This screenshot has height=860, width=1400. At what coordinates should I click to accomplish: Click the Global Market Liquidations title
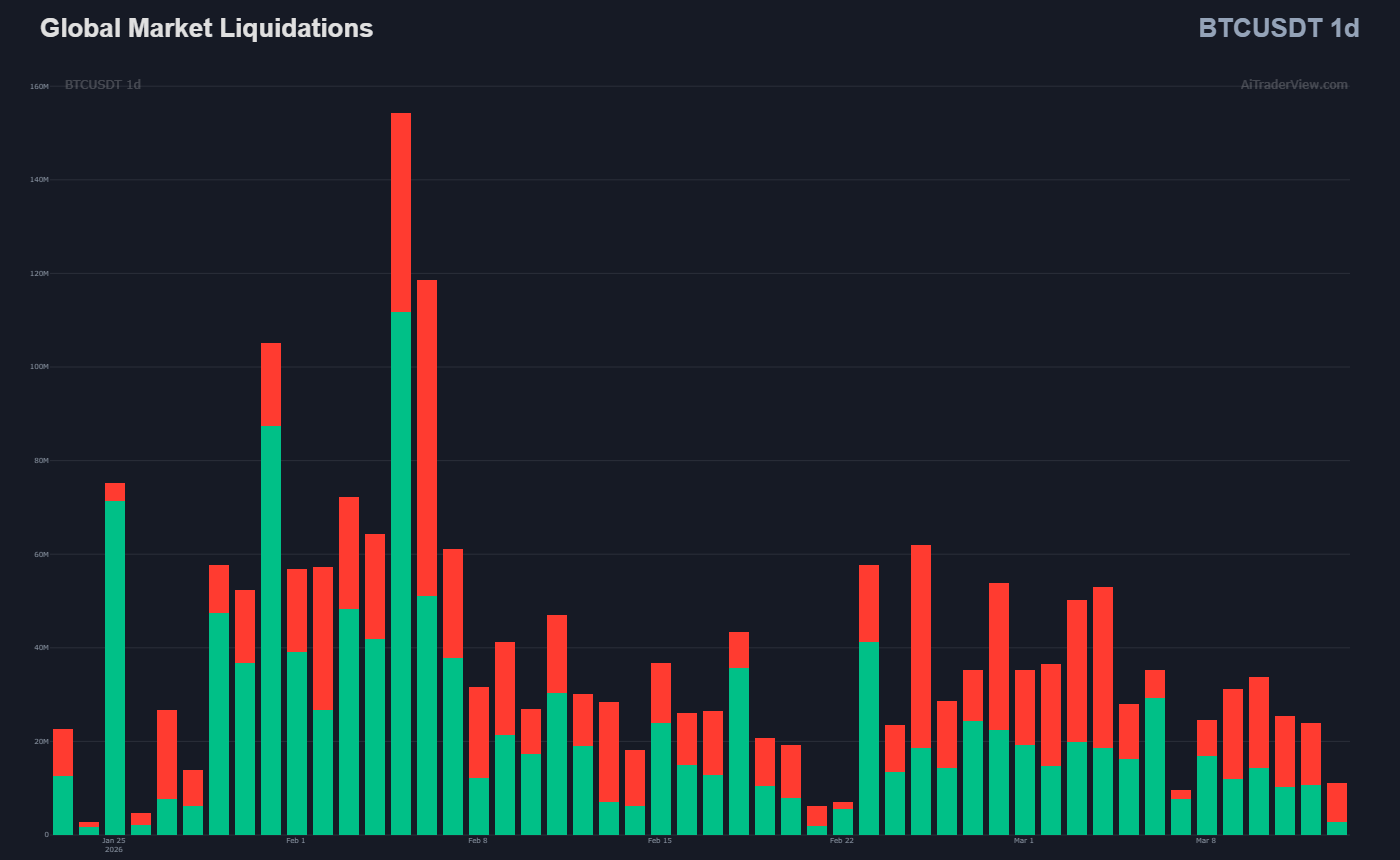coord(206,29)
